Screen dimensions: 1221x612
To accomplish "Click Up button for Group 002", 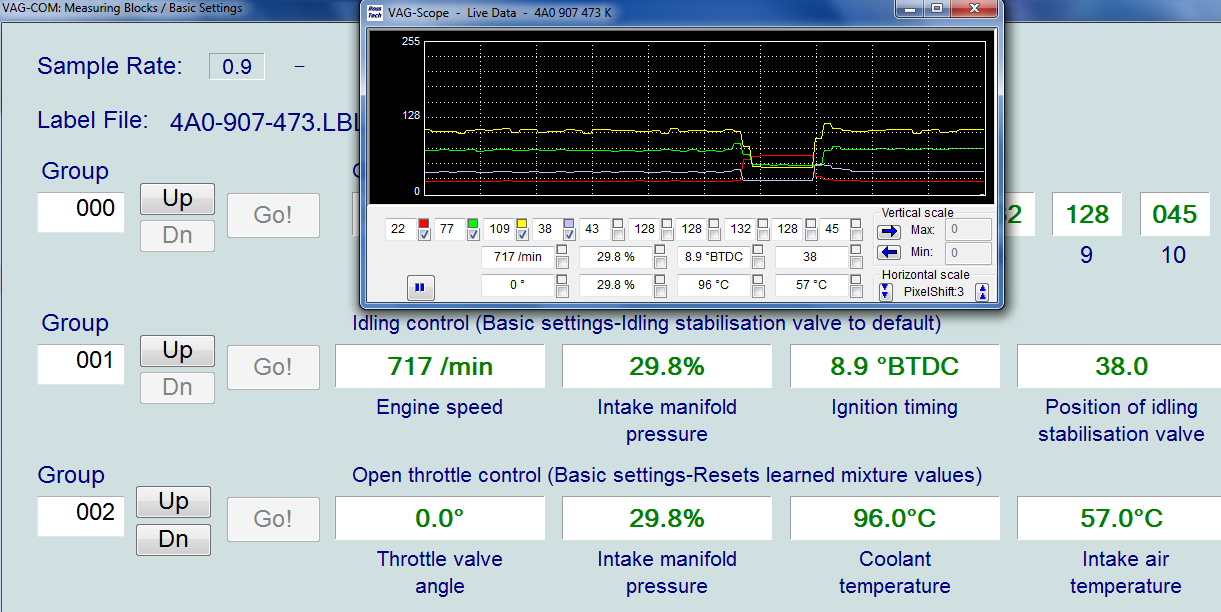I will click(173, 502).
